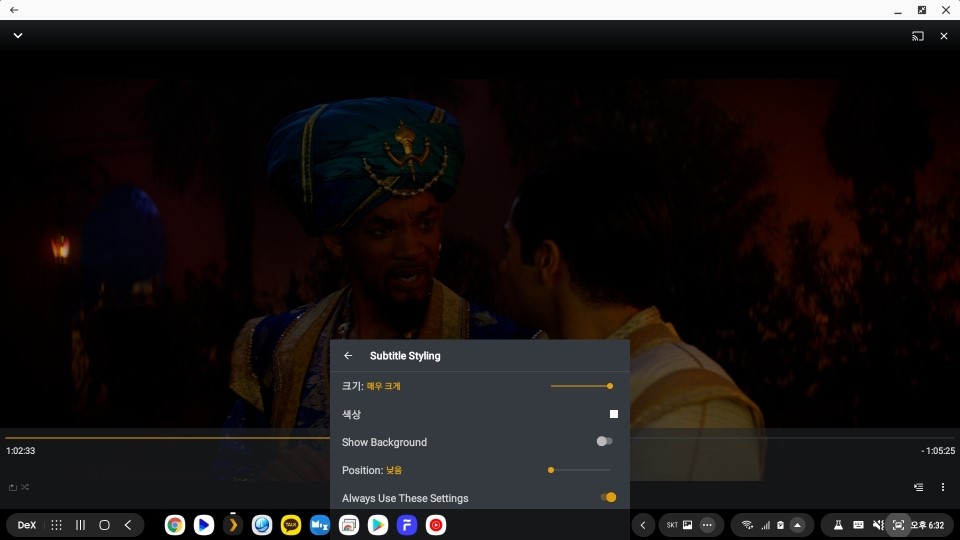Screen dimensions: 960x540
Task: Open the on-screen keyboard icon
Action: (x=858, y=525)
